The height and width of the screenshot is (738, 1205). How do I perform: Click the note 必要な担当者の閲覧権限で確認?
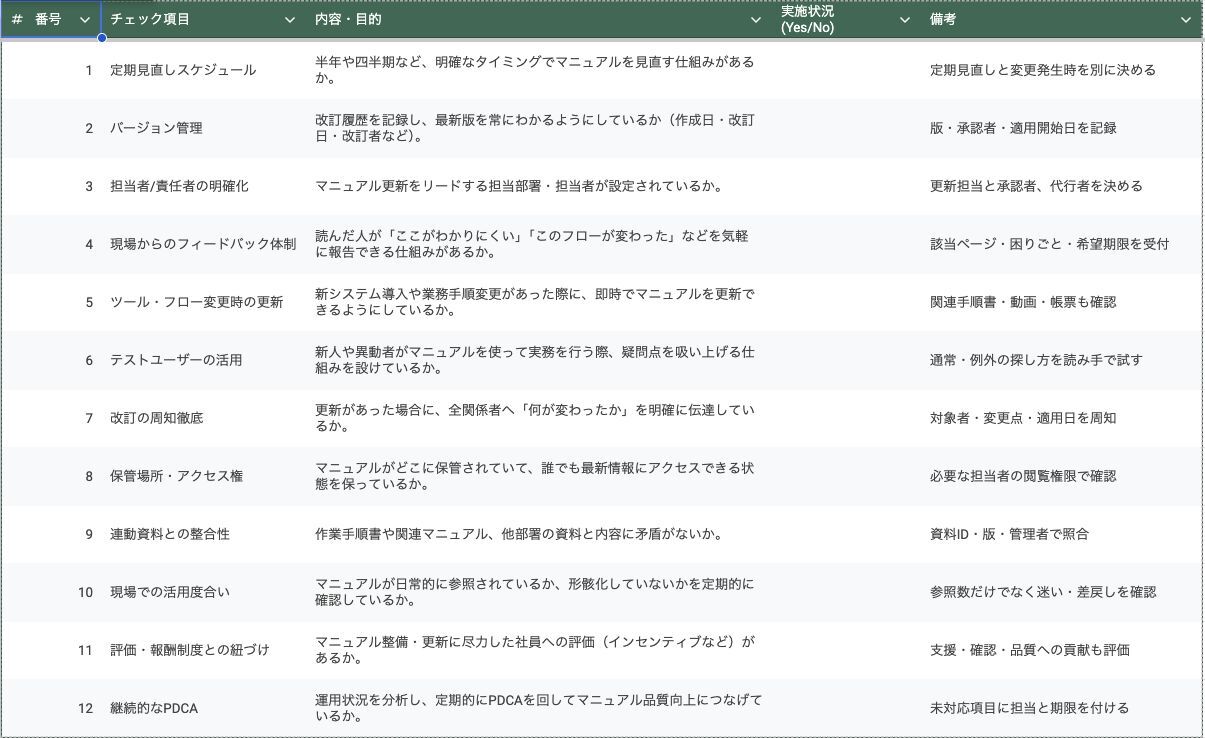click(1023, 476)
